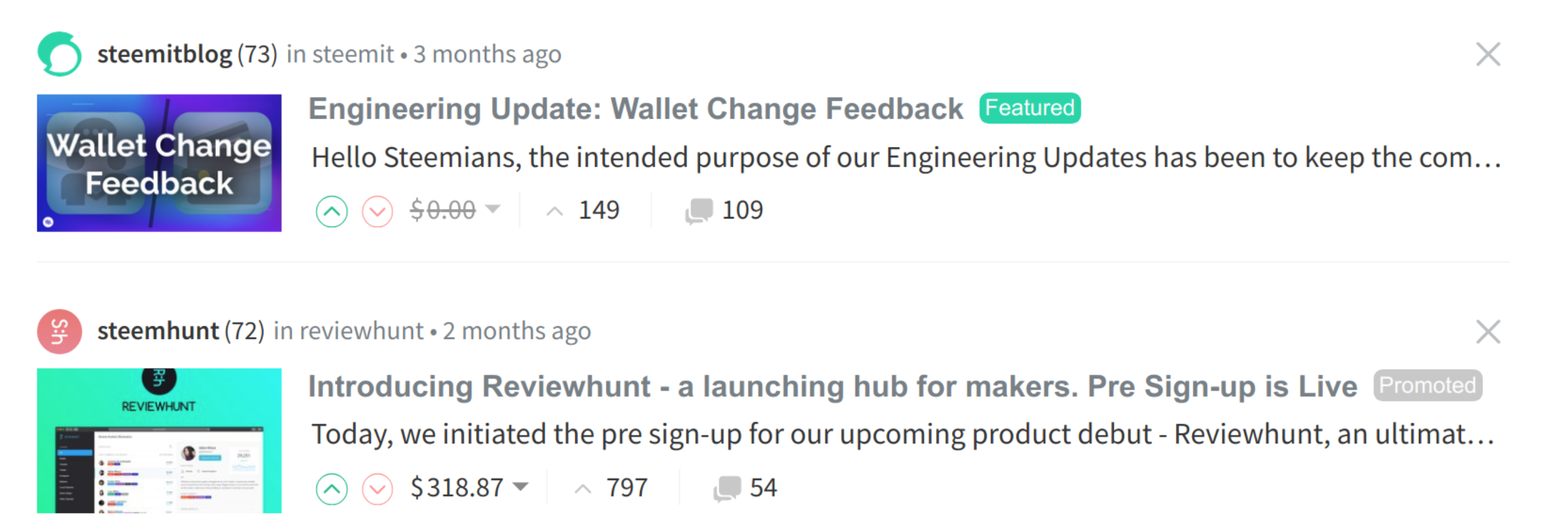Screen dimensions: 1568x531
Task: Open the steemitblog author profile
Action: pyautogui.click(x=164, y=54)
